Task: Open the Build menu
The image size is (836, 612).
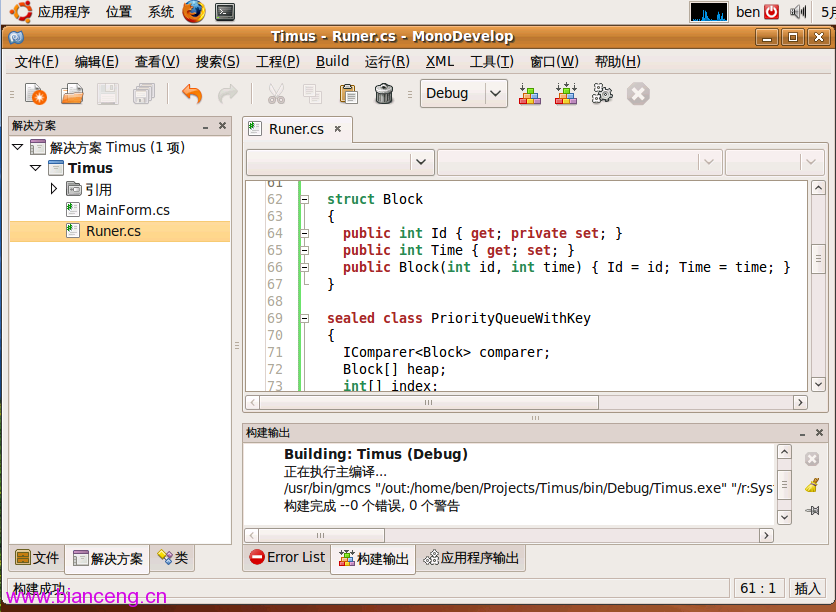Action: (332, 61)
